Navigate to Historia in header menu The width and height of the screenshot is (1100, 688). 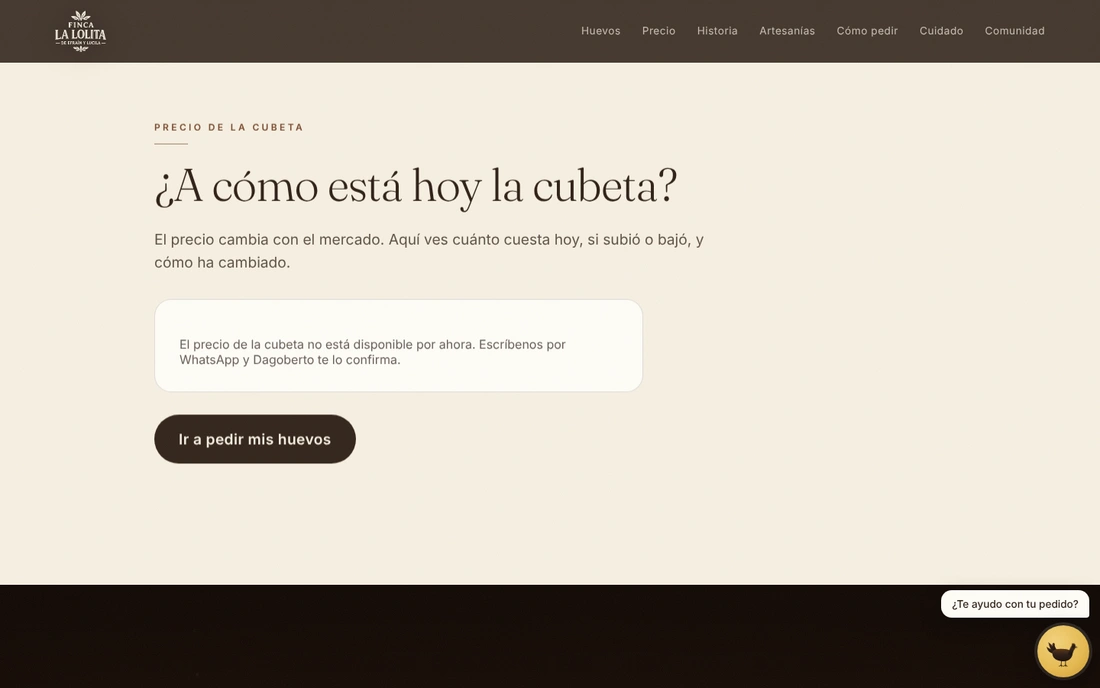[x=717, y=31]
